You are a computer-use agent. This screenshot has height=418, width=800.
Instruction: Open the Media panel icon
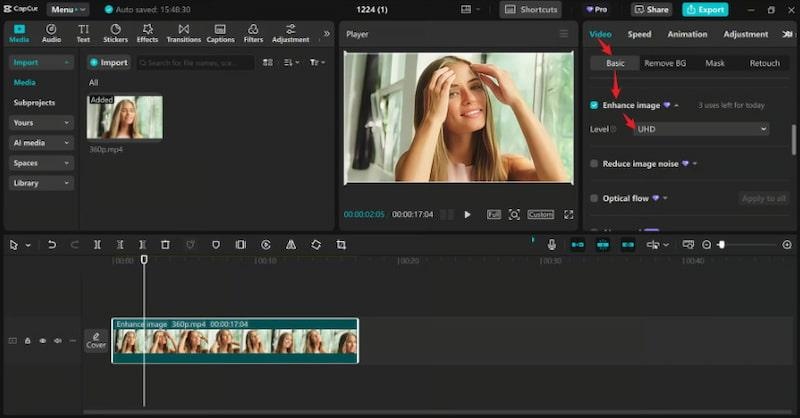pyautogui.click(x=19, y=33)
